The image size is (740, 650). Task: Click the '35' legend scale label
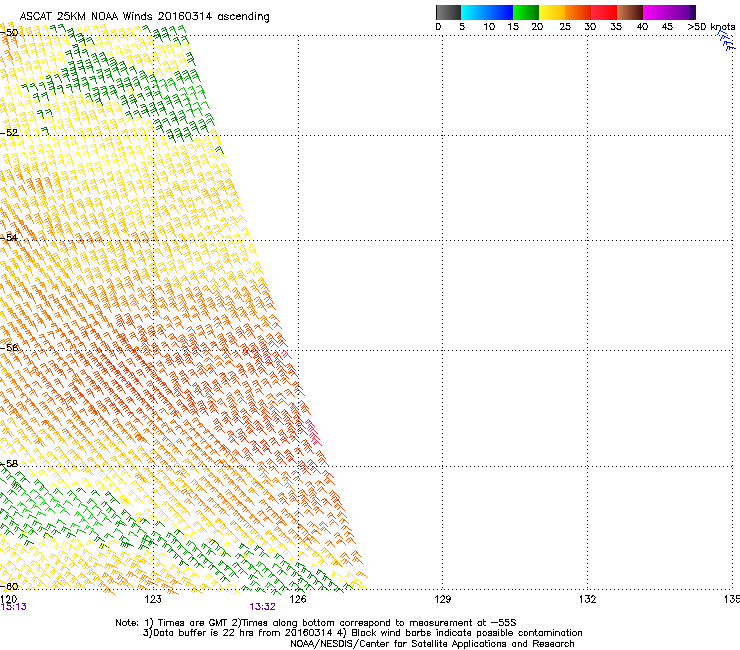[x=616, y=27]
